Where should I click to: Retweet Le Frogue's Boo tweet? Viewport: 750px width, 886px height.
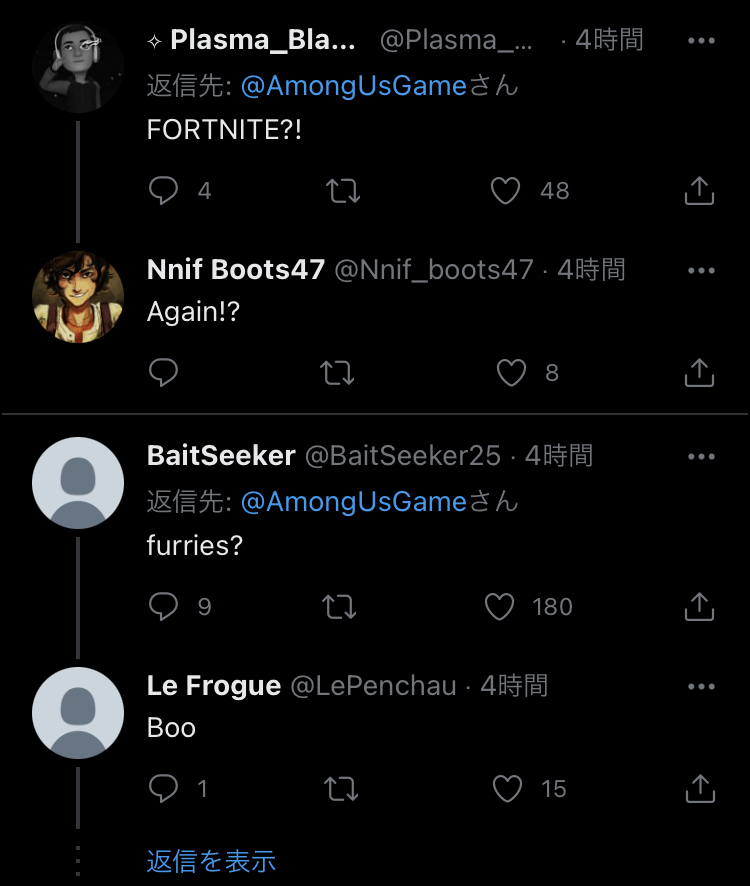[343, 789]
